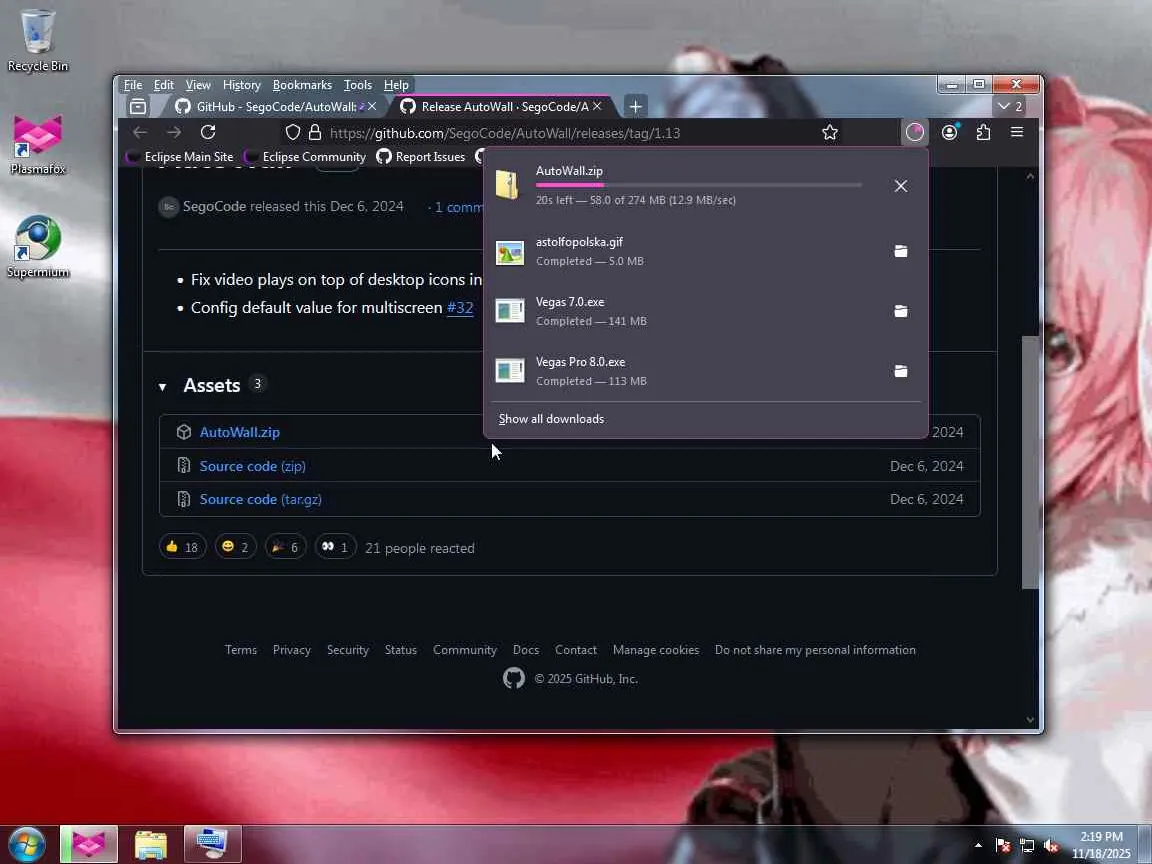Toggle eyes reaction with 1
The width and height of the screenshot is (1152, 864).
(x=335, y=547)
